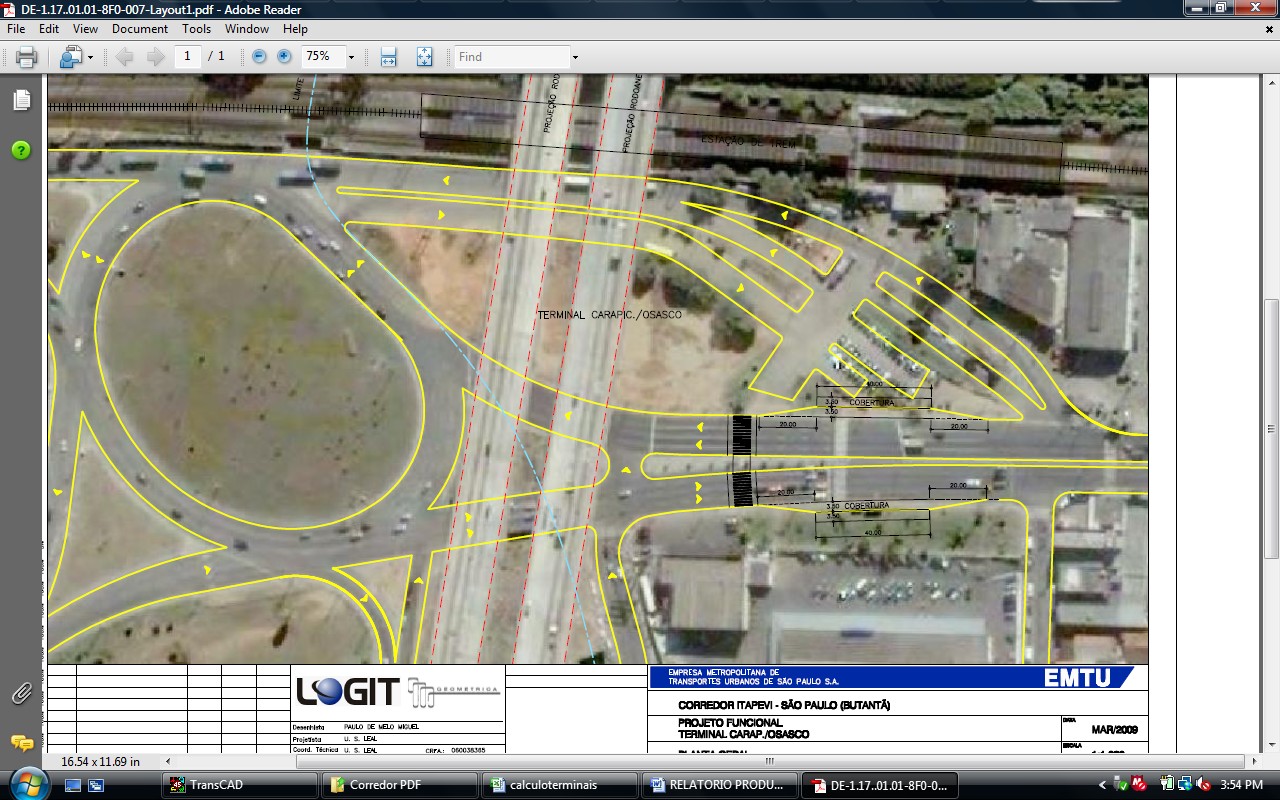This screenshot has height=800, width=1280.
Task: Click the Show Desktop quick launch icon
Action: click(x=73, y=785)
